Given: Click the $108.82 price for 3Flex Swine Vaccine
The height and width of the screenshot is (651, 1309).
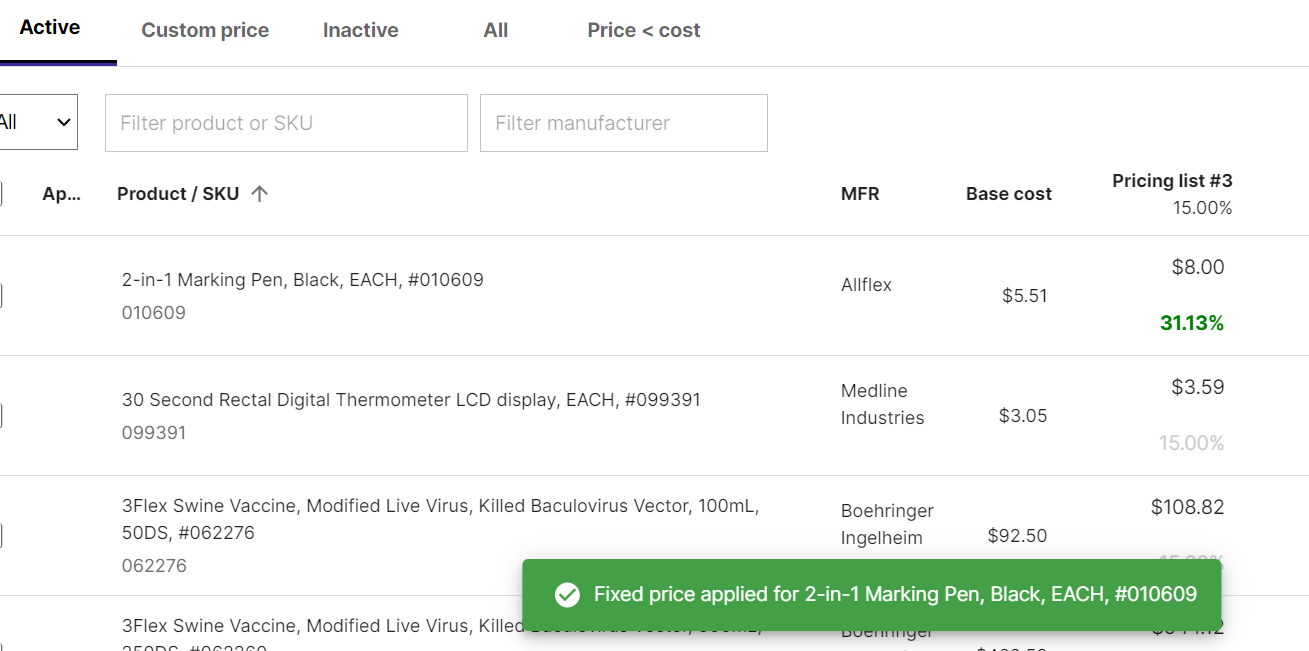Looking at the screenshot, I should click(x=1188, y=507).
